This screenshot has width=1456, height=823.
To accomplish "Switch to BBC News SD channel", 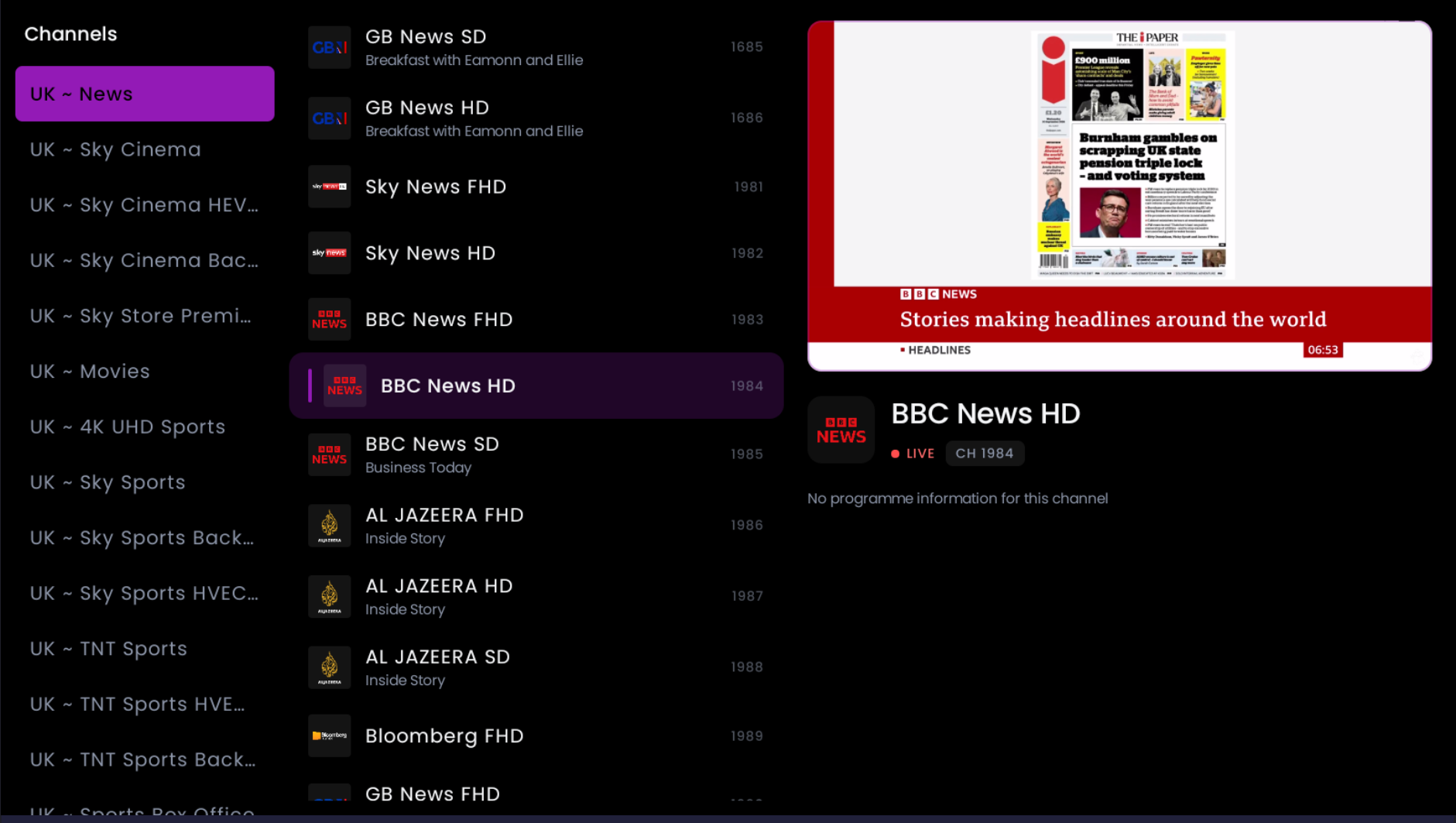I will (x=536, y=454).
